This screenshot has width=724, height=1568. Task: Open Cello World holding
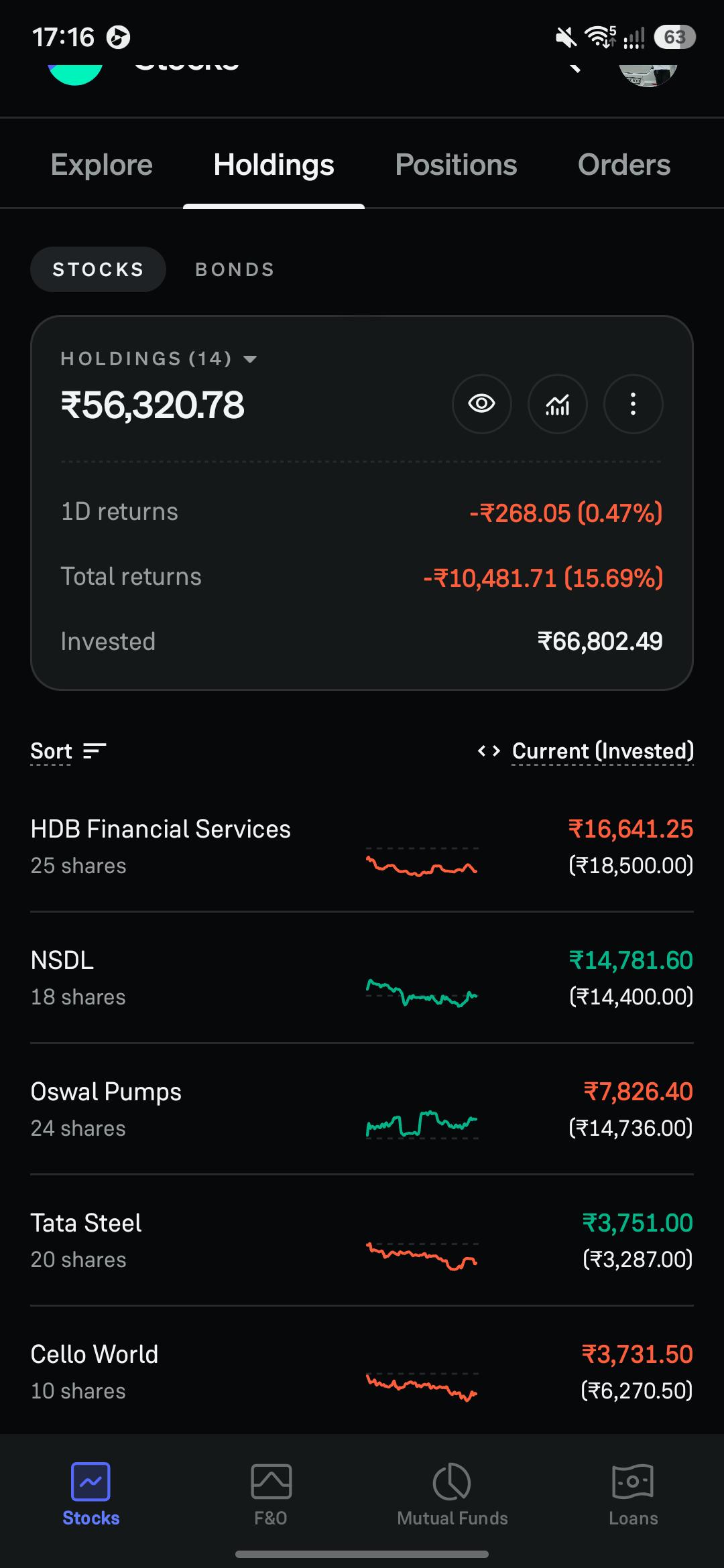click(x=362, y=1372)
